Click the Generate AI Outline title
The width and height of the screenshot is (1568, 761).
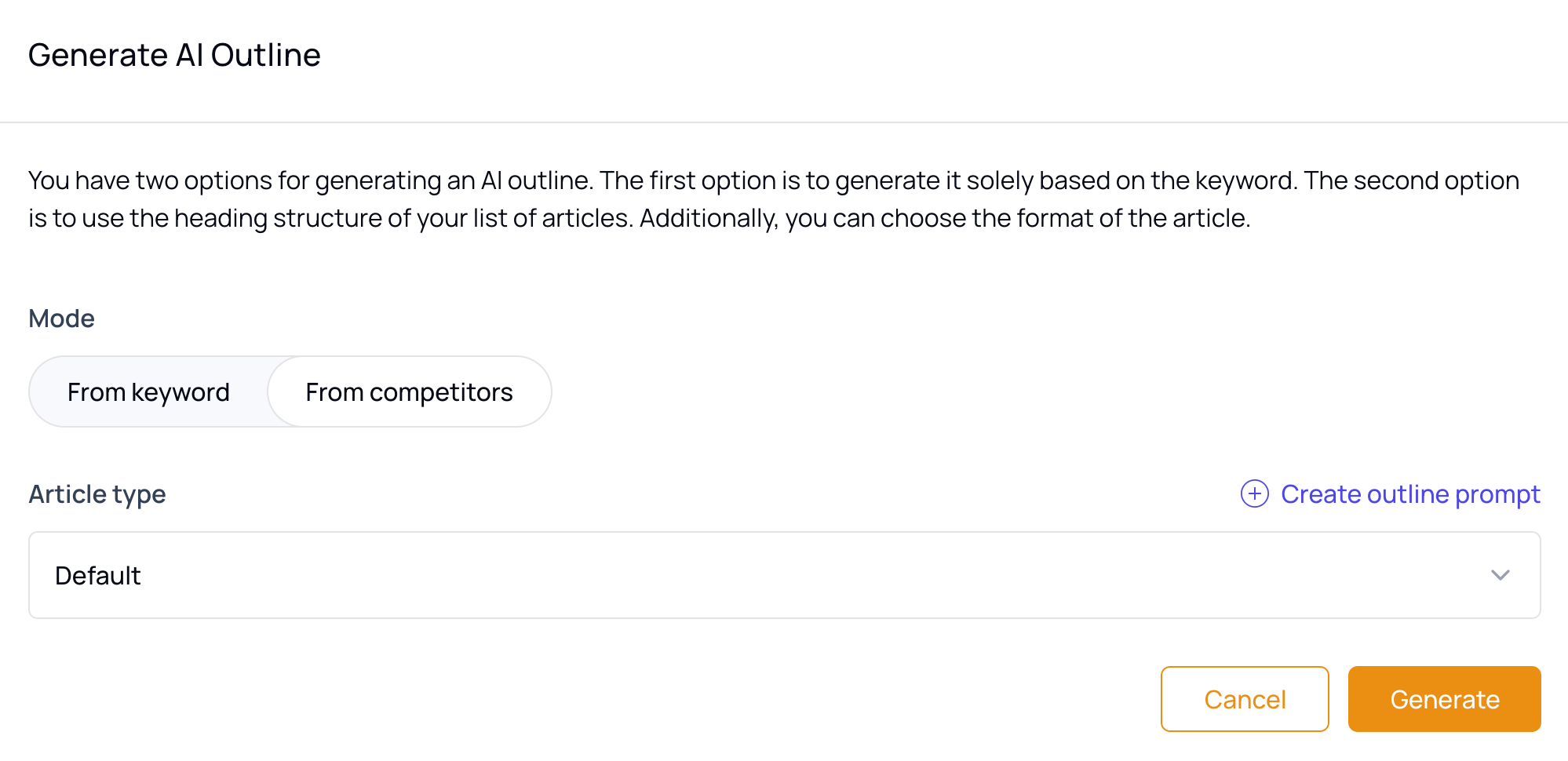(175, 55)
